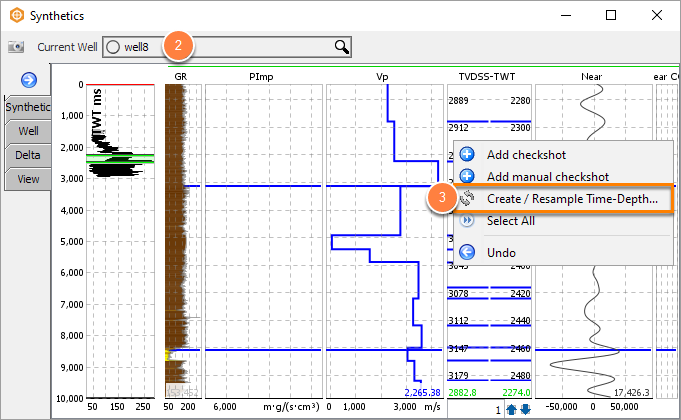Select Create / Resample Time-Depth menu entry

[563, 198]
